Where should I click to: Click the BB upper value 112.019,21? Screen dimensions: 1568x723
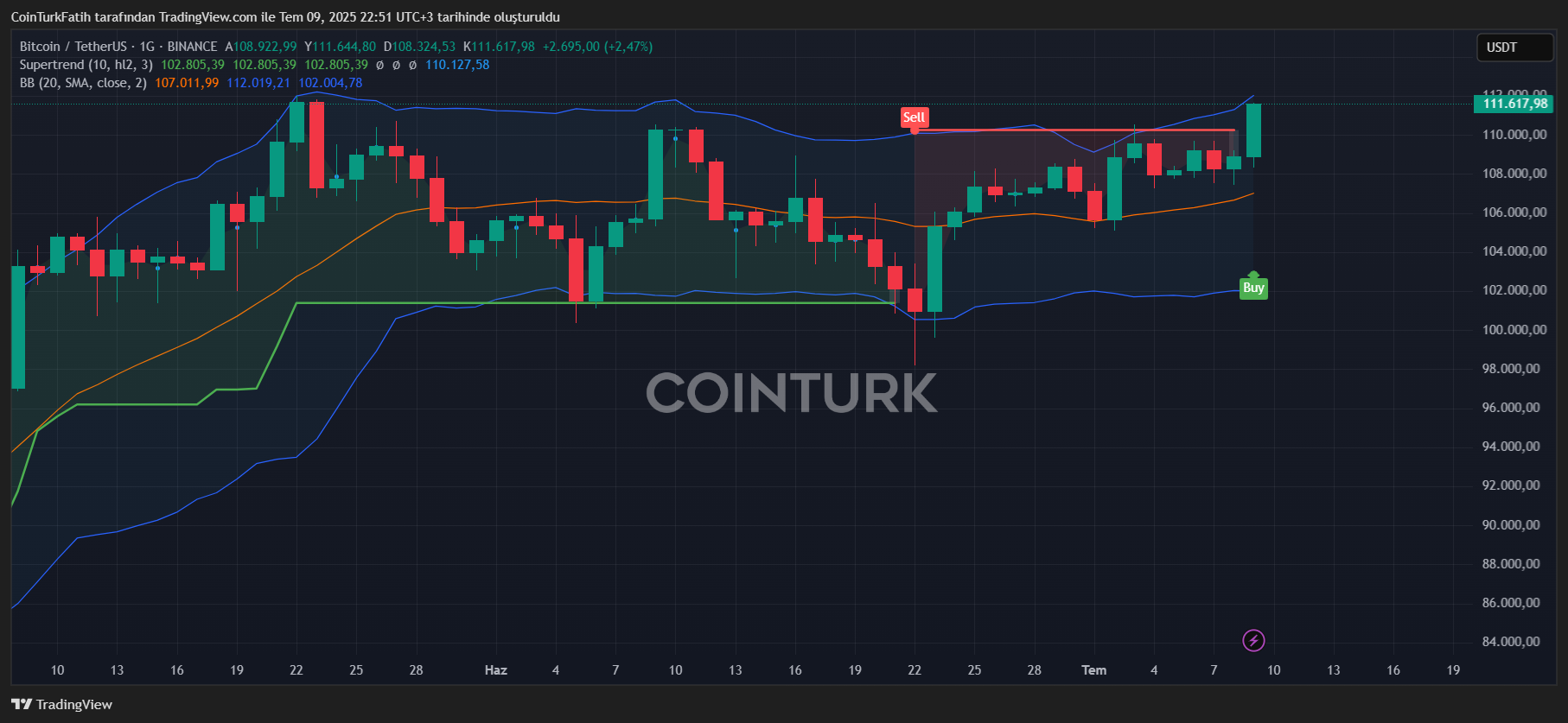click(258, 83)
